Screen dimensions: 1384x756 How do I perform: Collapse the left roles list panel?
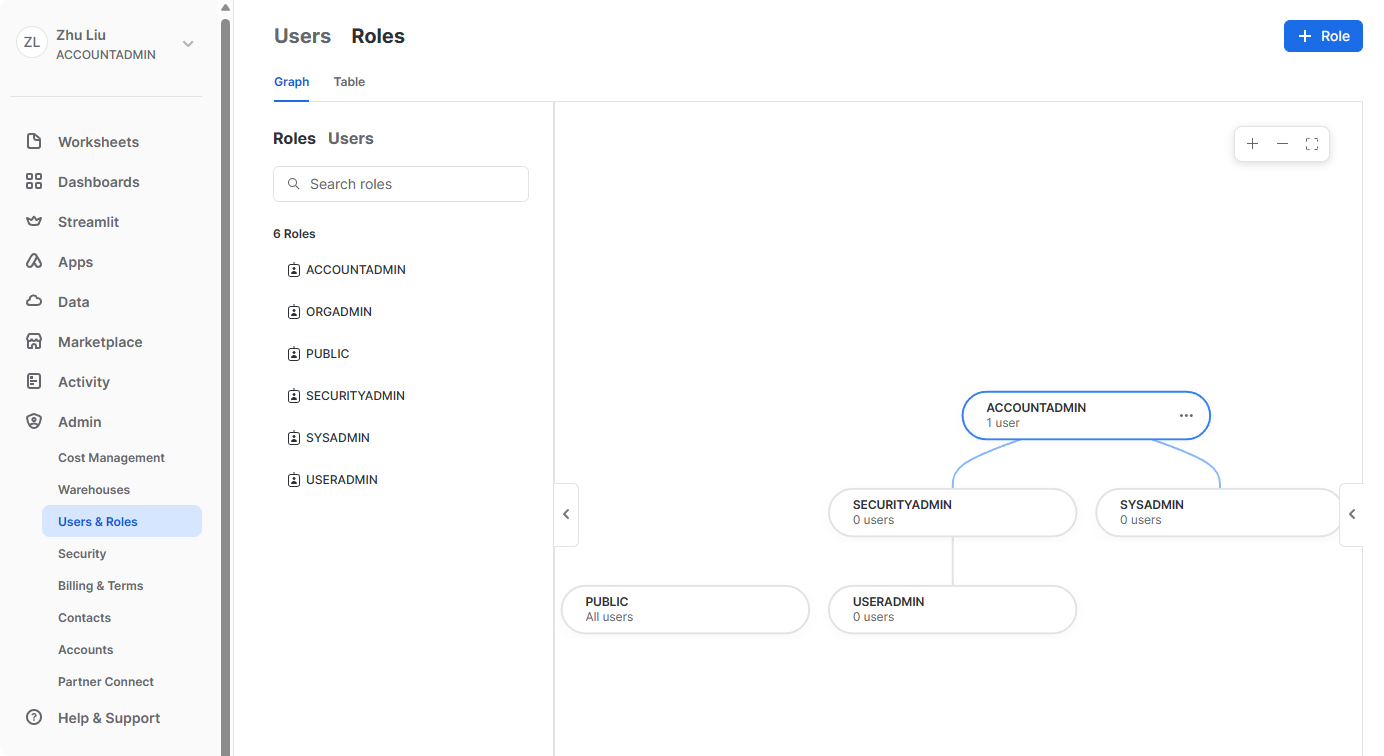(x=566, y=514)
